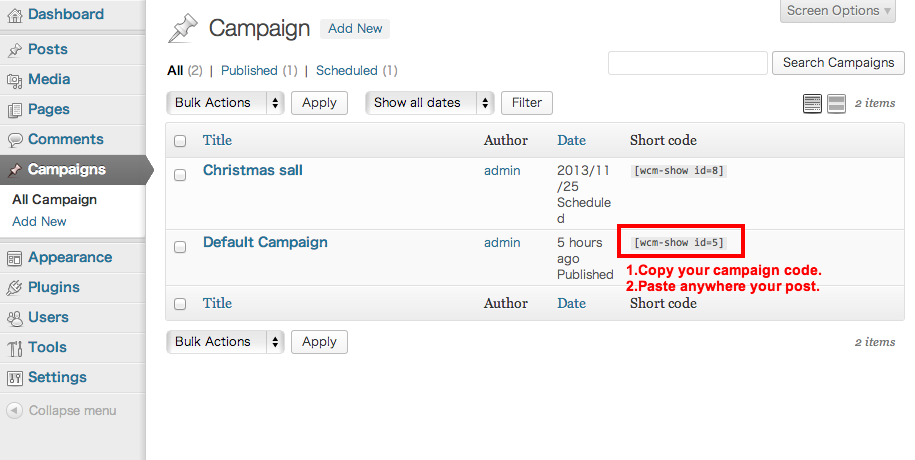Check the Default Campaign row checkbox
This screenshot has height=460, width=915.
click(180, 247)
